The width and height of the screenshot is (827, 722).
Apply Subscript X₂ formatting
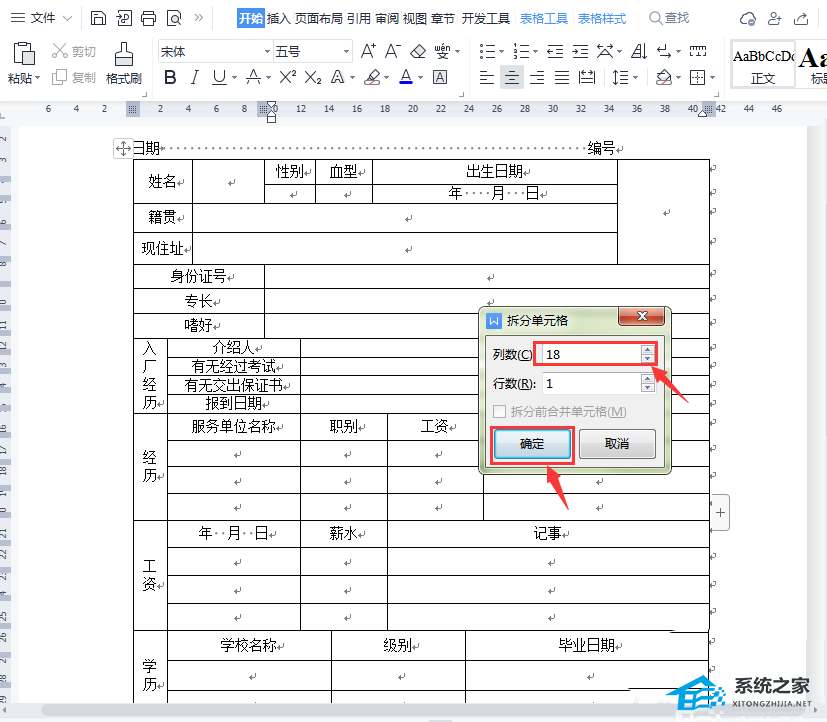pyautogui.click(x=313, y=78)
